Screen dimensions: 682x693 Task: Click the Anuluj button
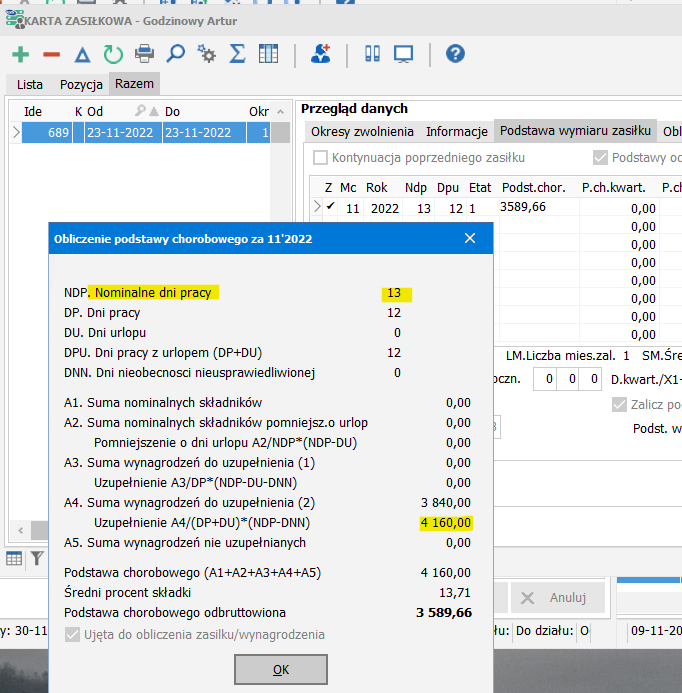(x=558, y=598)
